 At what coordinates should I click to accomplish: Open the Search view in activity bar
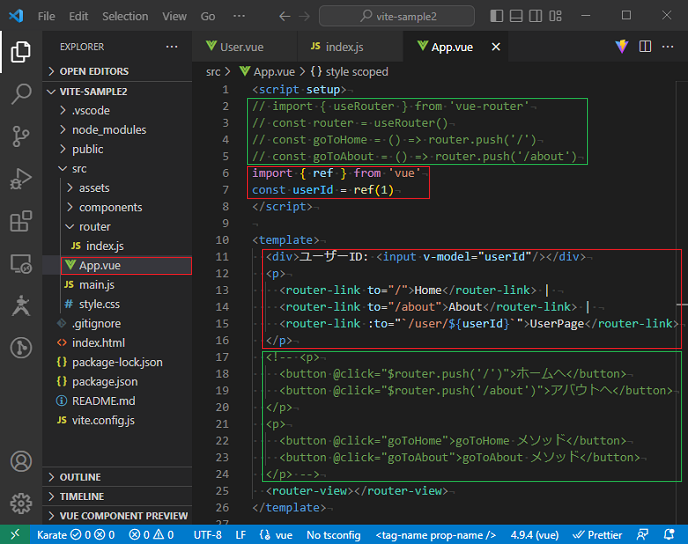[x=21, y=93]
